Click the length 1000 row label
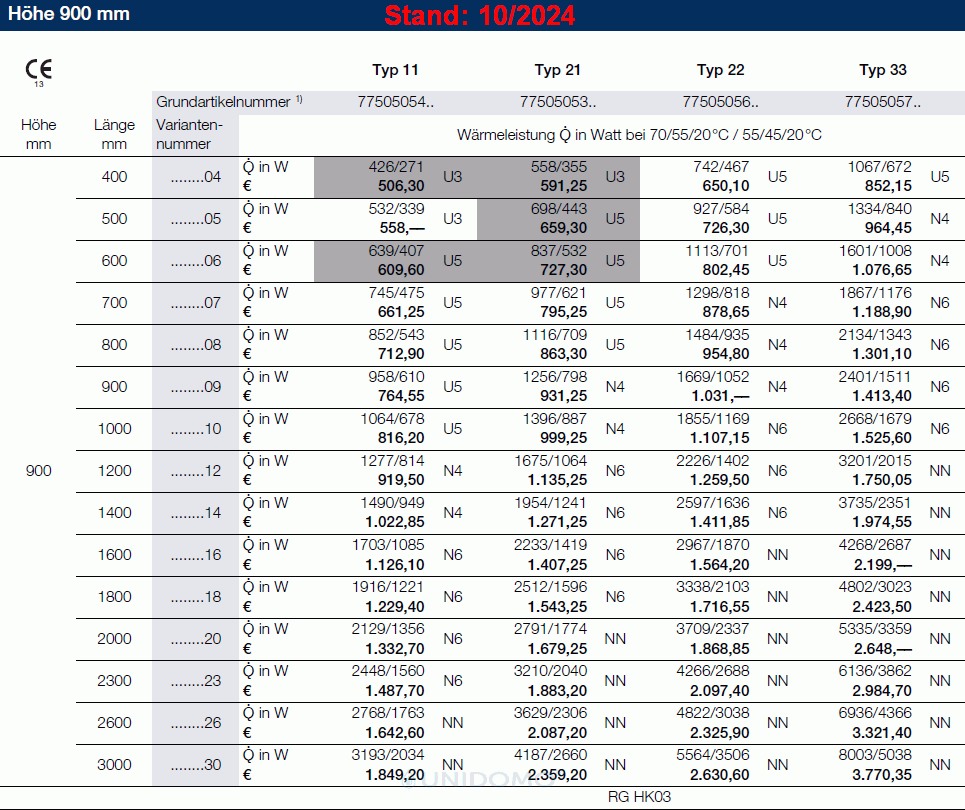The height and width of the screenshot is (810, 965). click(x=115, y=429)
